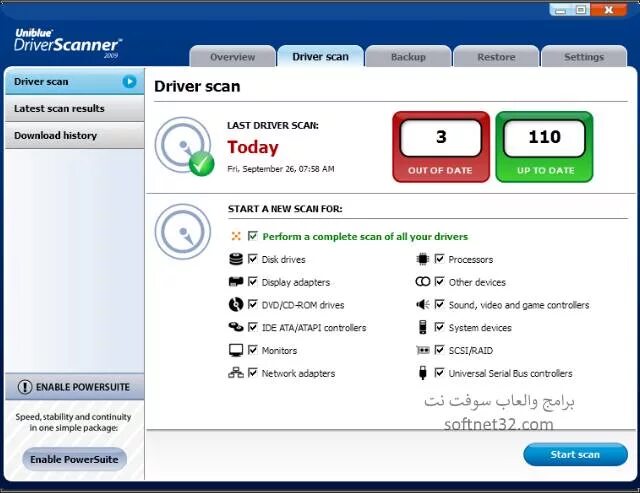Uncheck the Display adapters checkbox
The height and width of the screenshot is (493, 640).
click(253, 282)
